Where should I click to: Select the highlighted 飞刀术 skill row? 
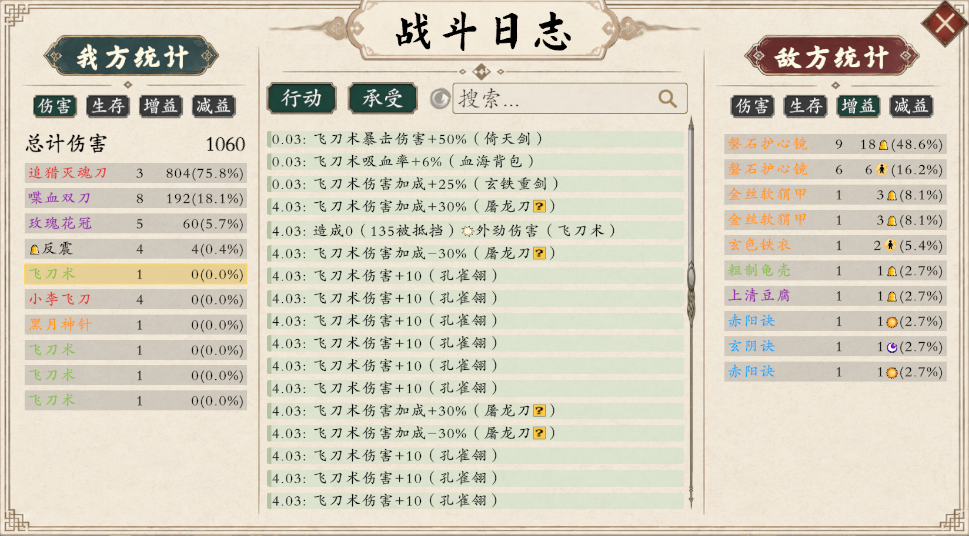click(136, 274)
